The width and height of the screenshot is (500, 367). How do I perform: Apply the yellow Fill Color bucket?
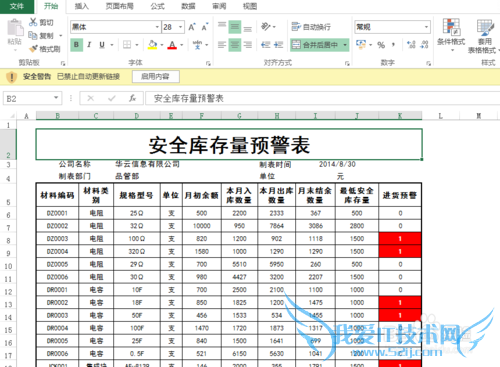[152, 45]
